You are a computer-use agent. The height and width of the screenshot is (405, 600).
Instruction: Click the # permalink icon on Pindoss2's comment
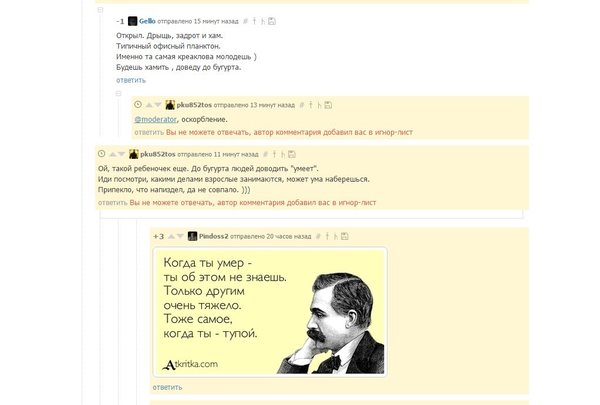(x=318, y=236)
